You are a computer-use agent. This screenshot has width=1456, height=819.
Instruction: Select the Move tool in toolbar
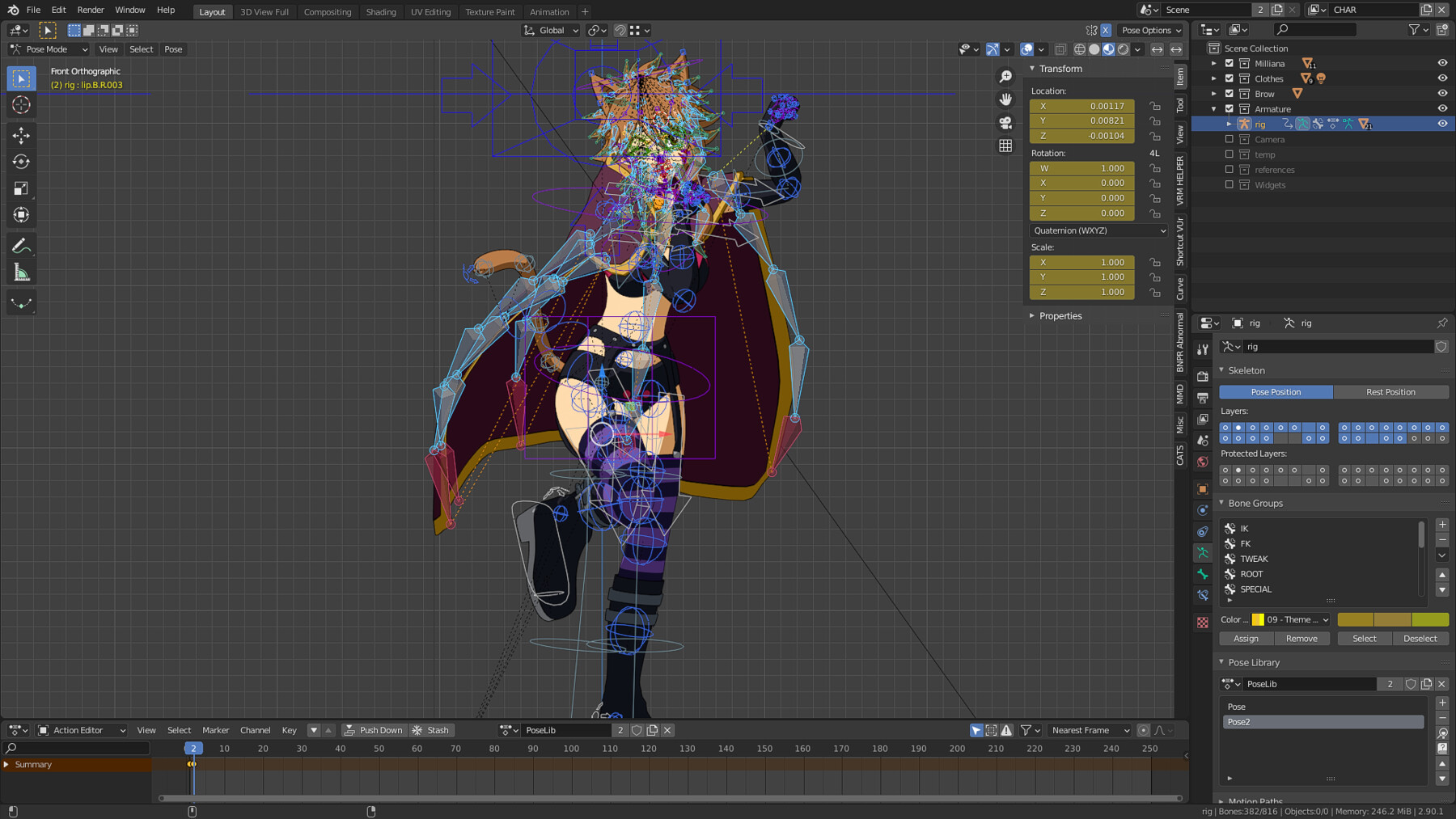21,135
